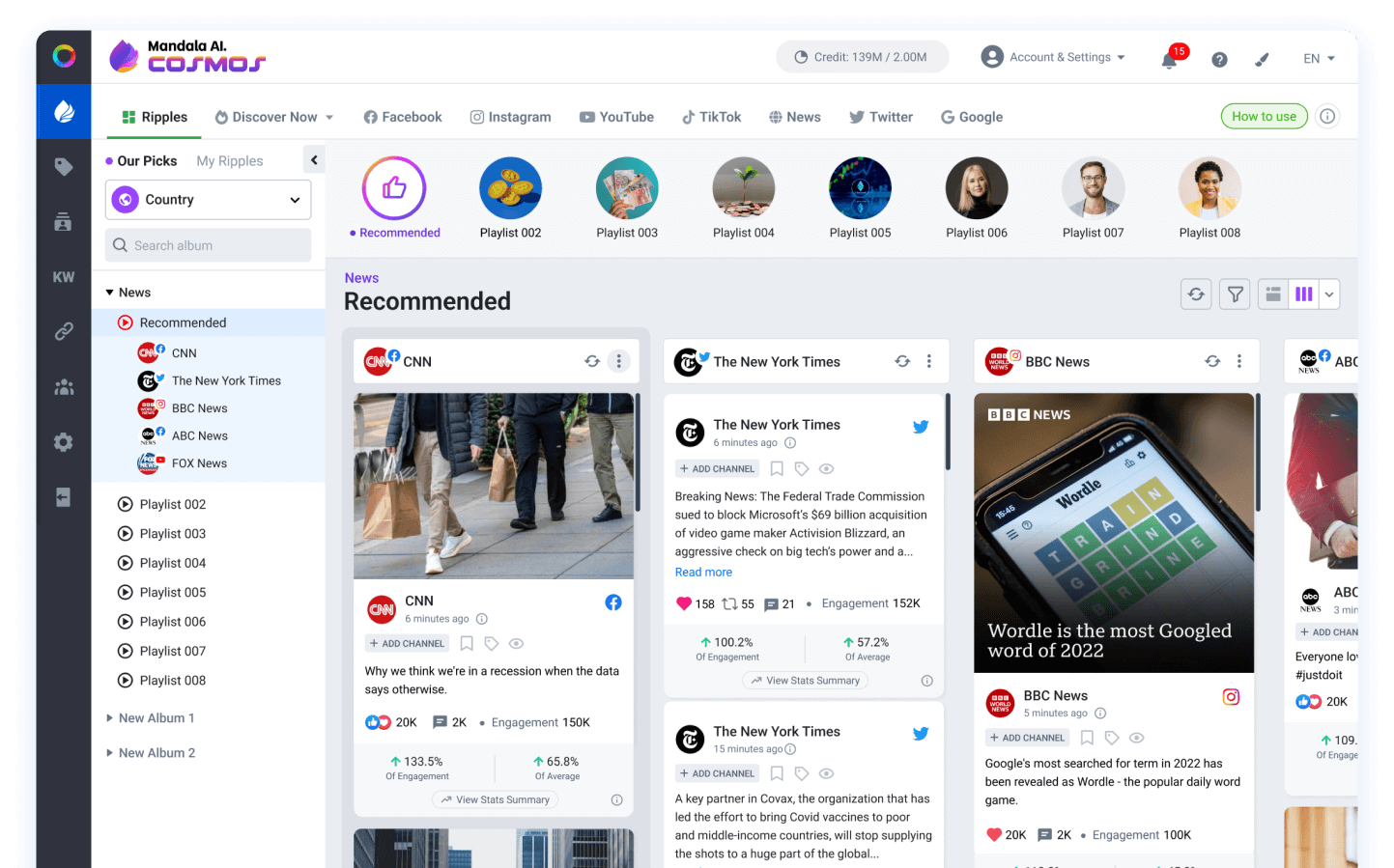1394x868 pixels.
Task: Open the notifications bell icon
Action: pyautogui.click(x=1169, y=60)
